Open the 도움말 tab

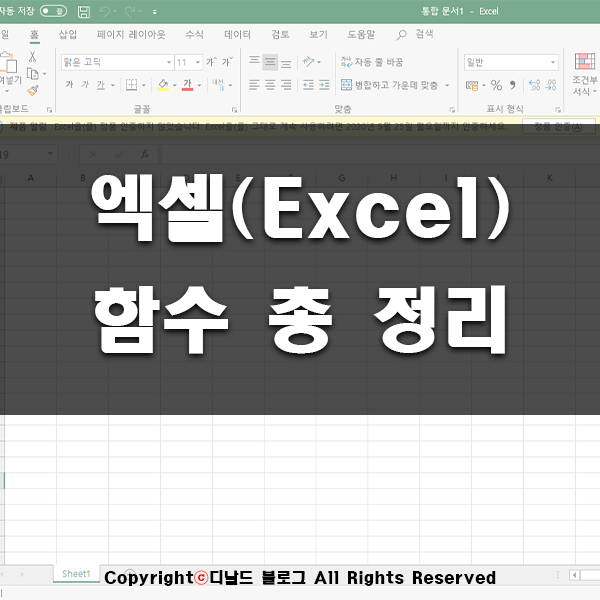click(x=361, y=34)
